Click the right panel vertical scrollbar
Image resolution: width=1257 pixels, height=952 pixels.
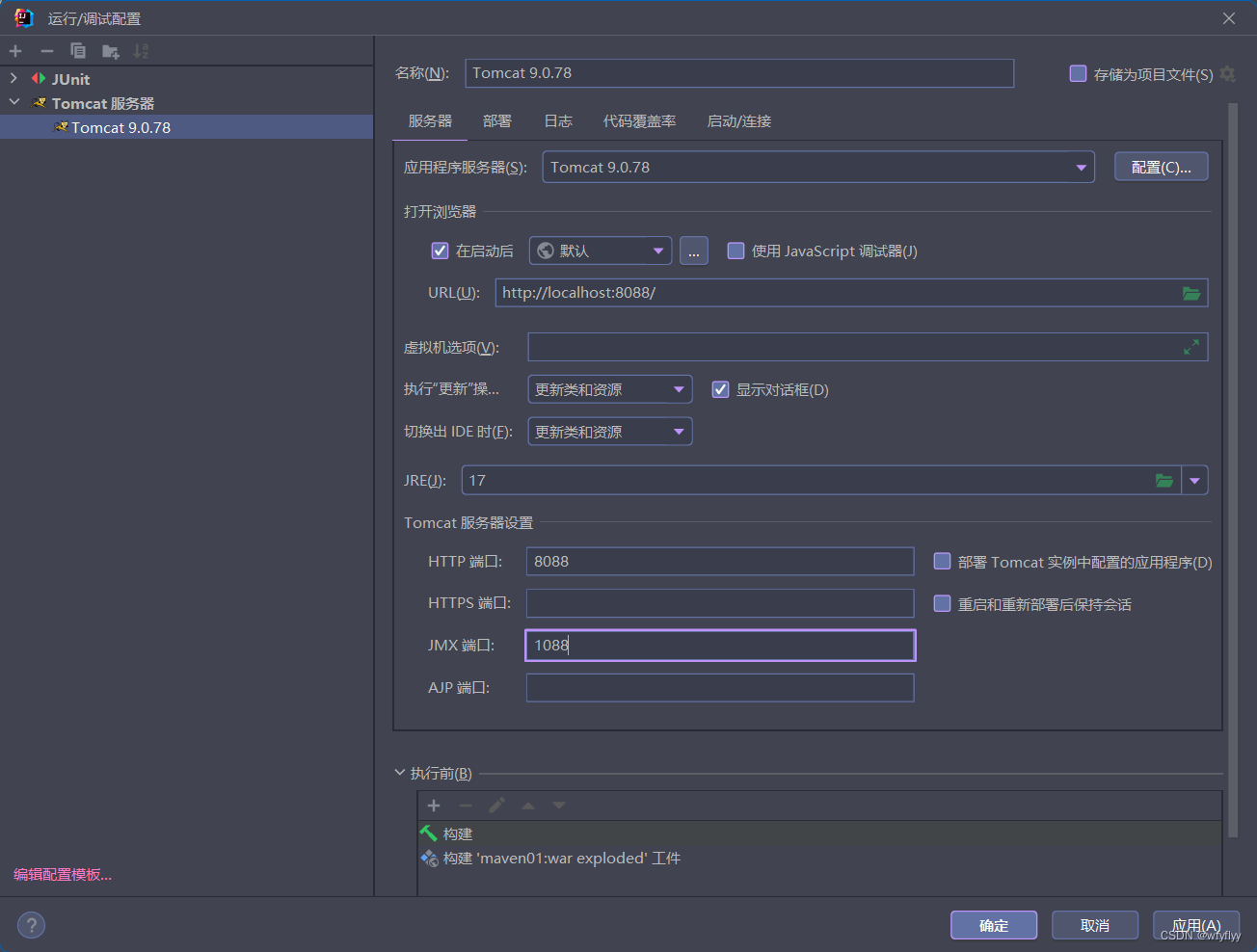click(x=1232, y=470)
